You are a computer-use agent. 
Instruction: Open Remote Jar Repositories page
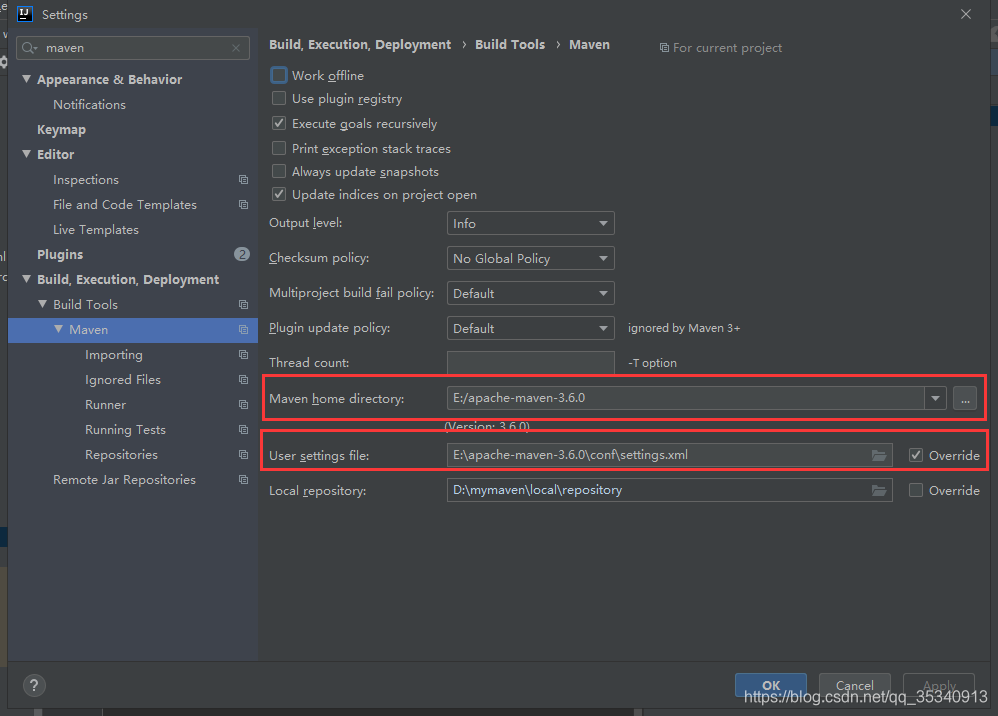click(x=124, y=479)
